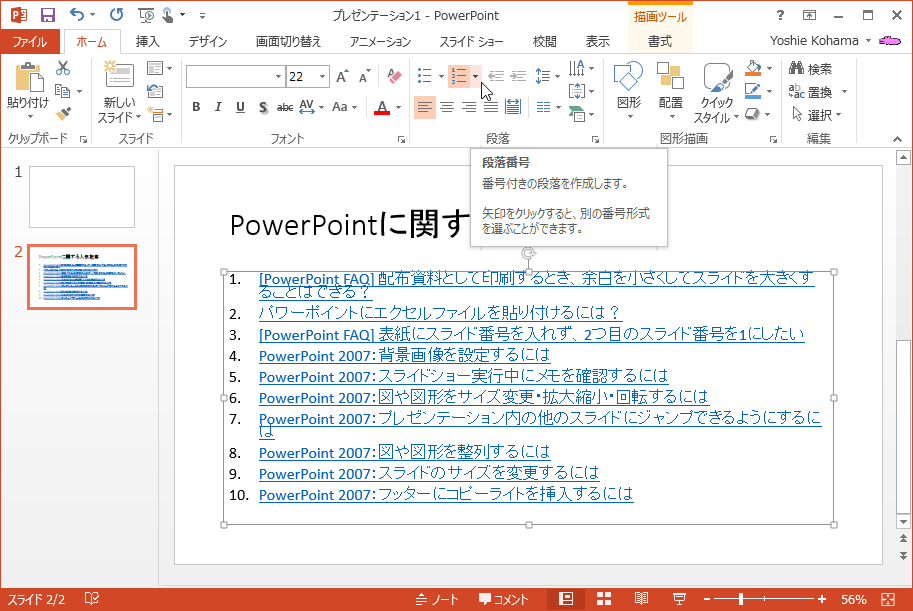Switch to the アニメーション tab
This screenshot has width=913, height=611.
pyautogui.click(x=380, y=41)
